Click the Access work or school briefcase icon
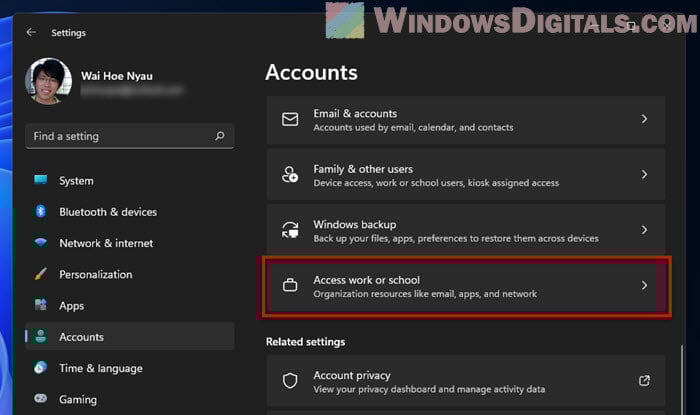This screenshot has width=700, height=415. pyautogui.click(x=290, y=285)
